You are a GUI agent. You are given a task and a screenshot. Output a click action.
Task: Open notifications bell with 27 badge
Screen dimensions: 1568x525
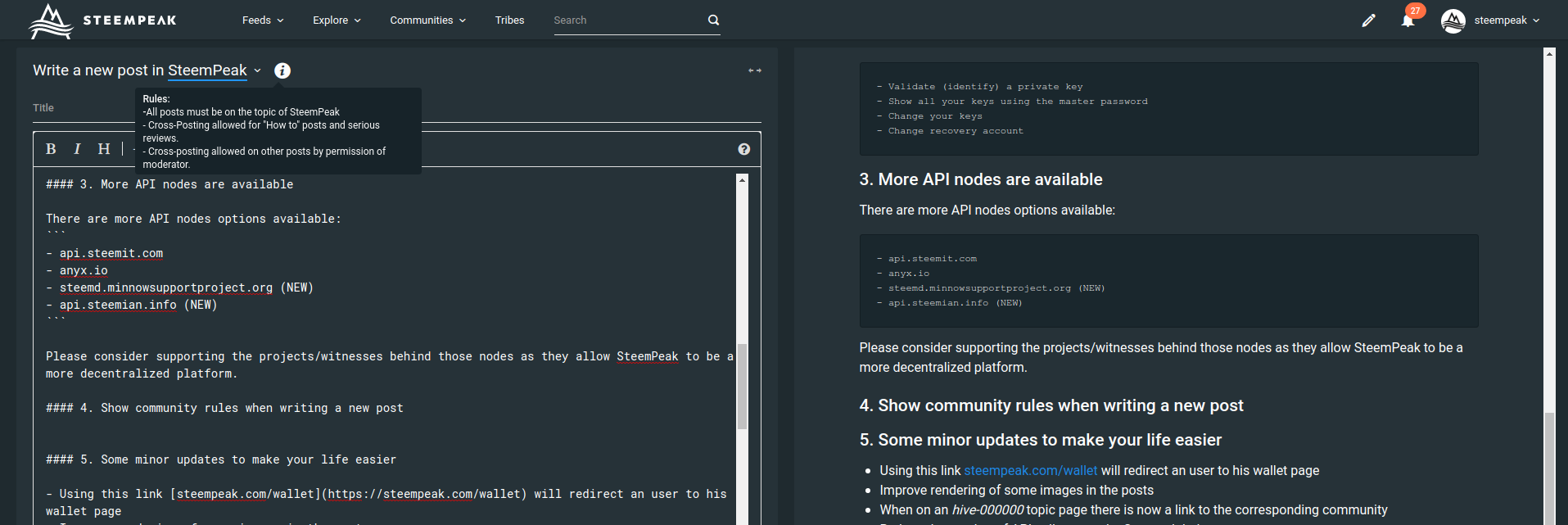pyautogui.click(x=1408, y=20)
